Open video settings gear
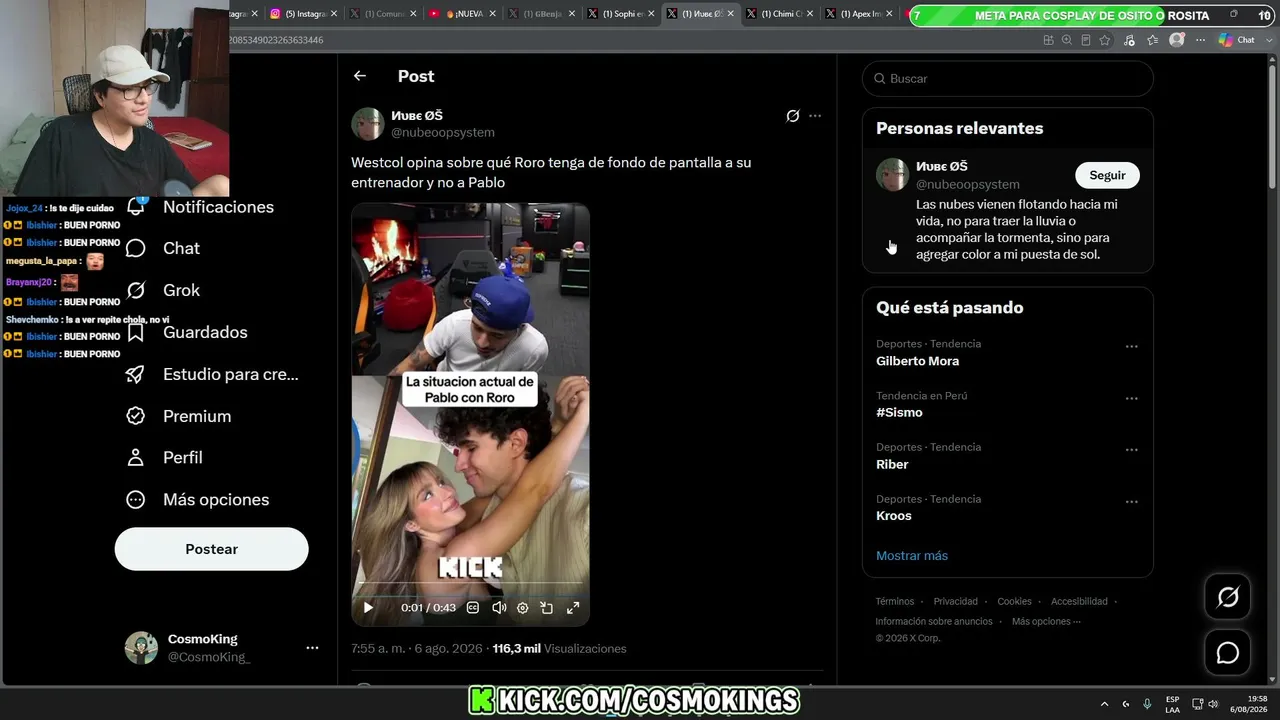1280x720 pixels. [x=522, y=607]
